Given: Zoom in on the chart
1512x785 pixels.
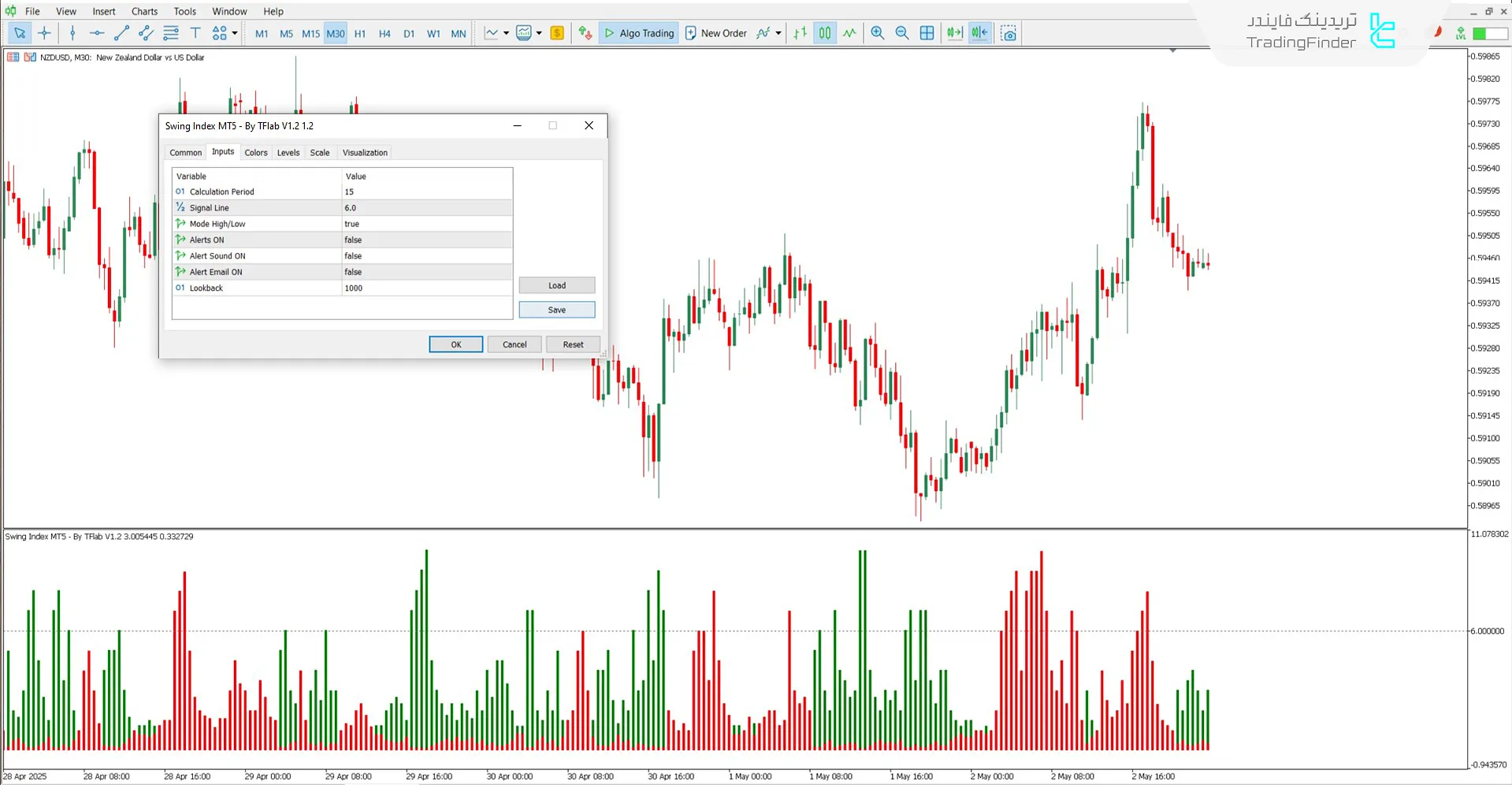Looking at the screenshot, I should point(877,33).
